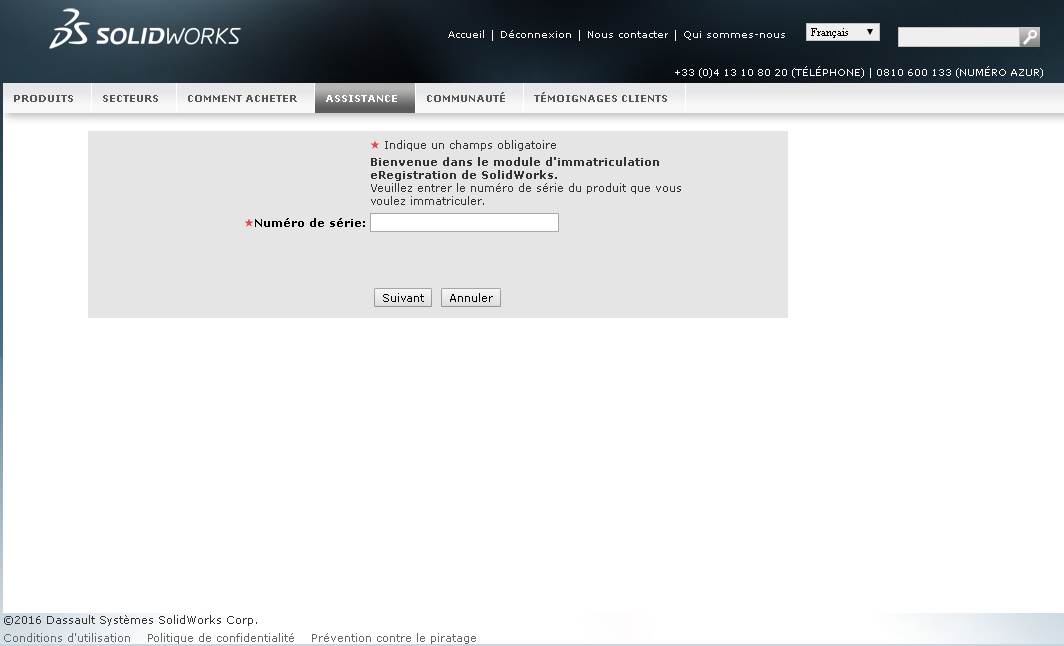
Task: Open the Communauté menu
Action: (466, 98)
